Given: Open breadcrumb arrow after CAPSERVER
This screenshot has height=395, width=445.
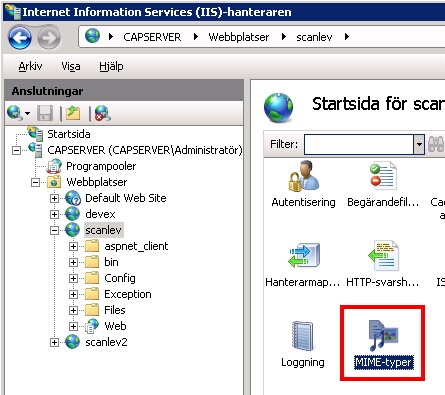Looking at the screenshot, I should tap(196, 37).
